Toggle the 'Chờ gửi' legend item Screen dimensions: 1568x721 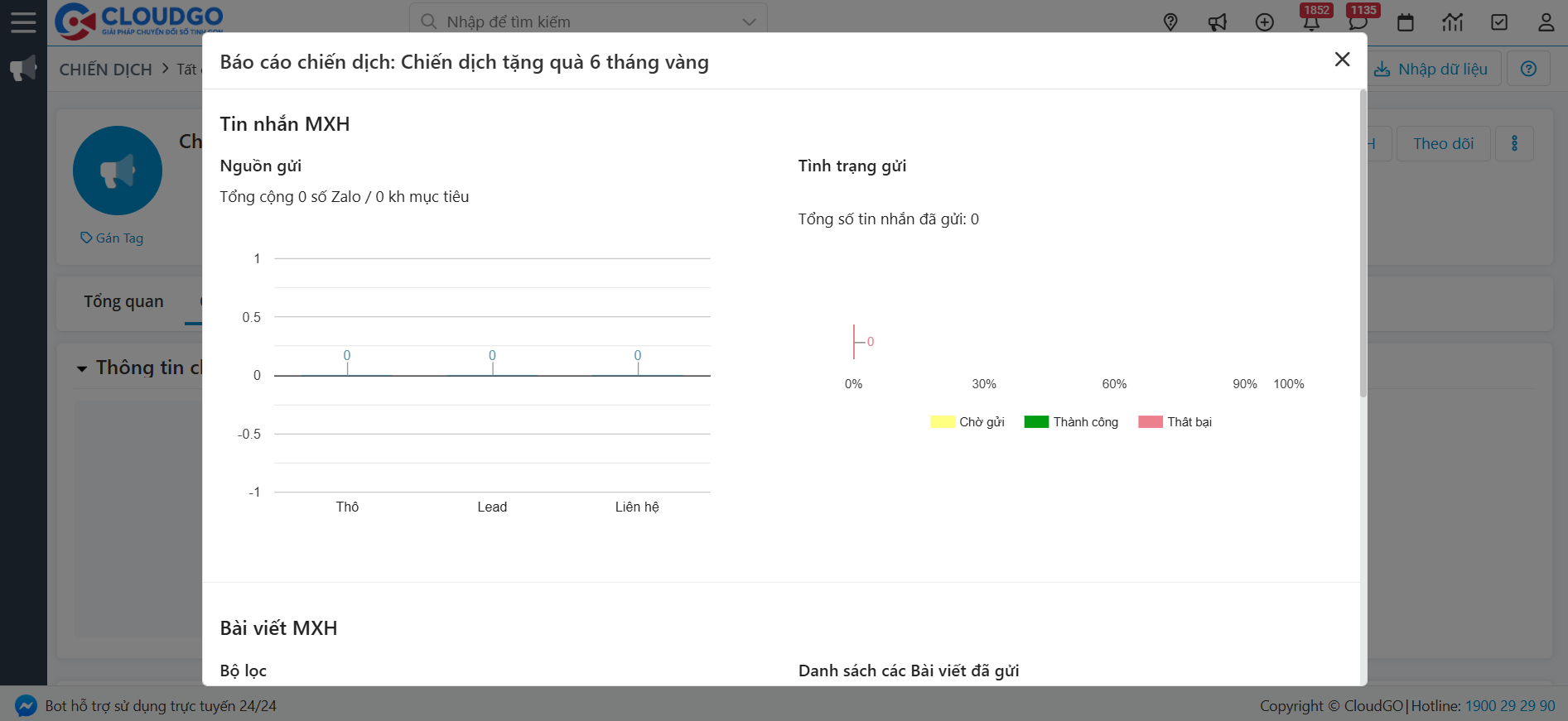pos(967,422)
